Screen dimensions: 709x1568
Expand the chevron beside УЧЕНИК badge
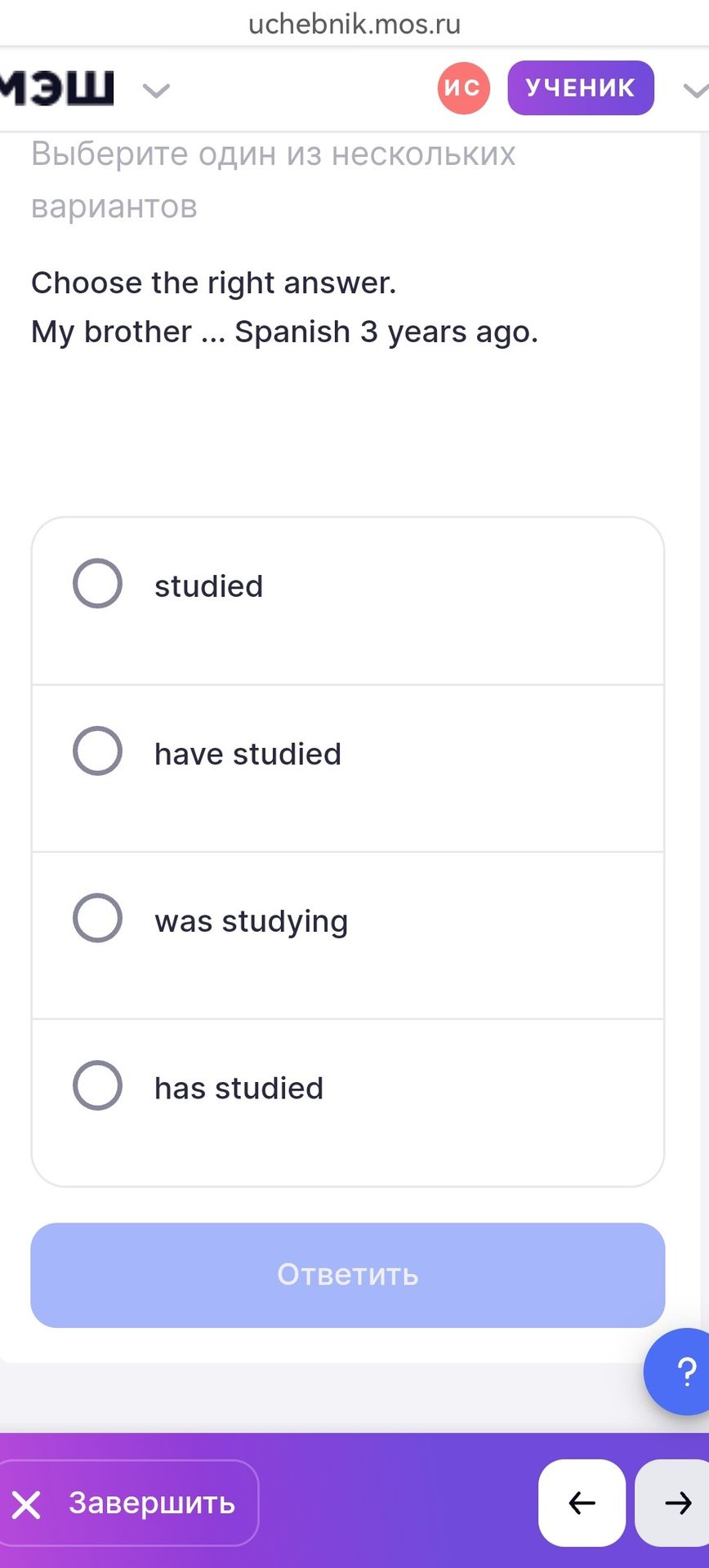[696, 90]
